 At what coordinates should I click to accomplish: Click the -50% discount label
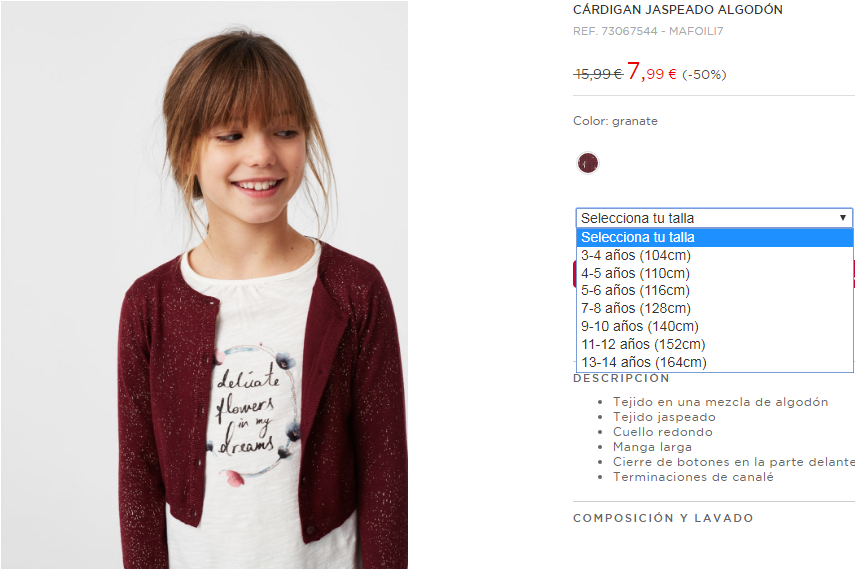click(x=704, y=74)
